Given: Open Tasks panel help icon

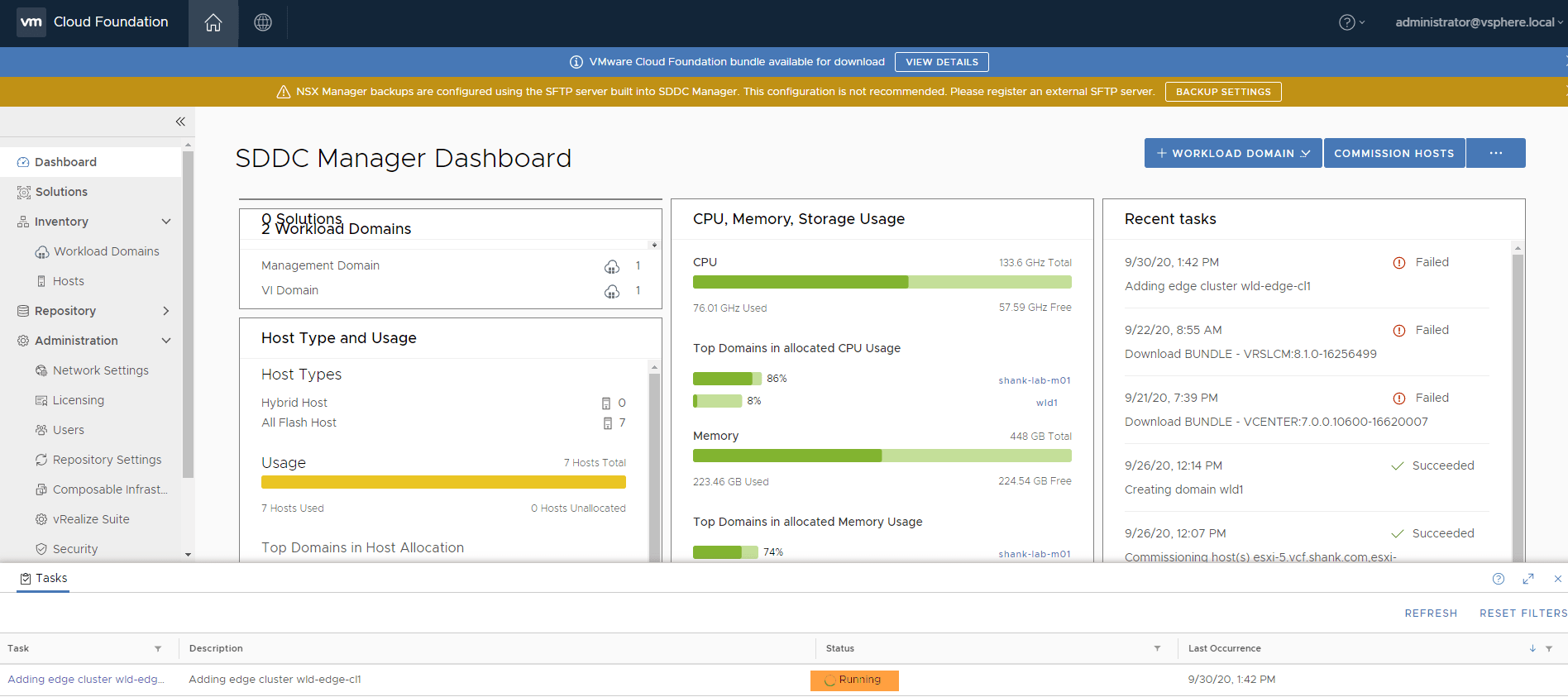Looking at the screenshot, I should 1499,579.
